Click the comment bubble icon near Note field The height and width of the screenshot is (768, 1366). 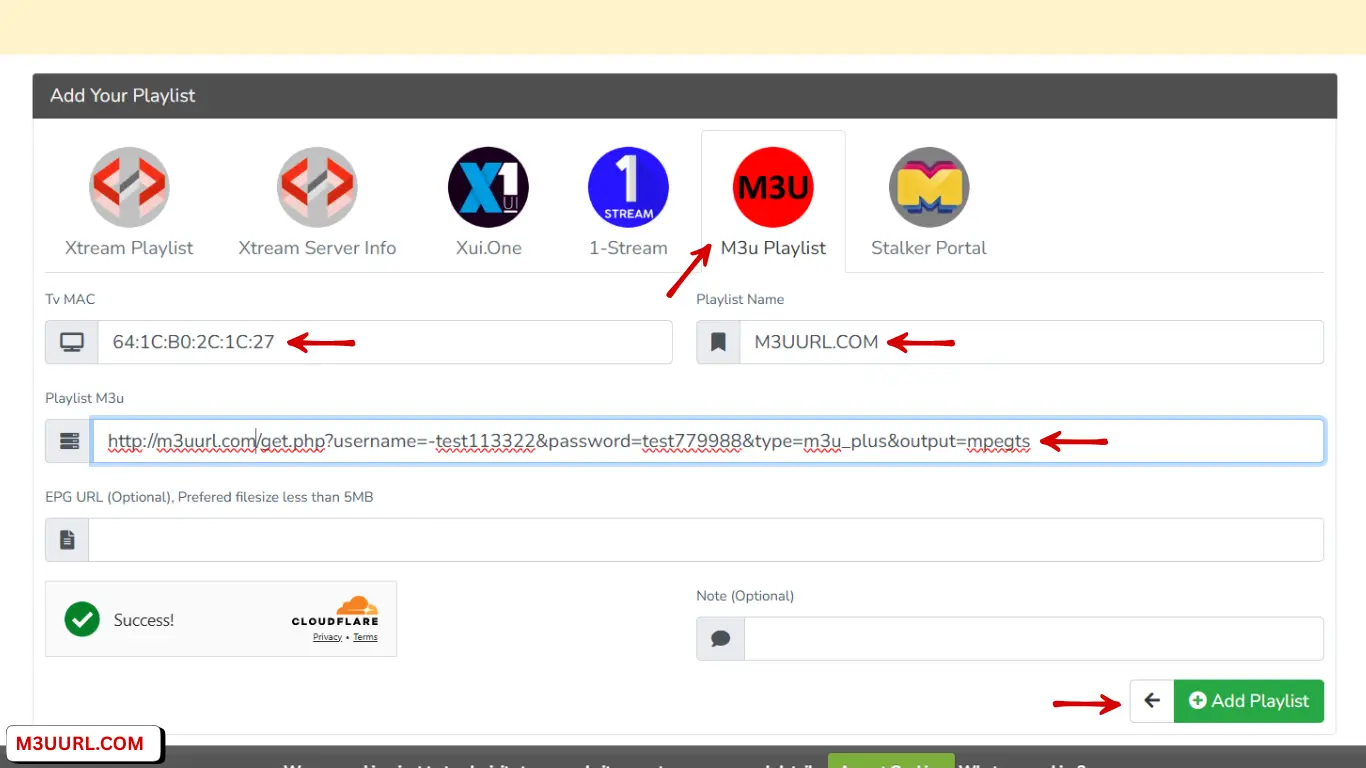pyautogui.click(x=720, y=638)
